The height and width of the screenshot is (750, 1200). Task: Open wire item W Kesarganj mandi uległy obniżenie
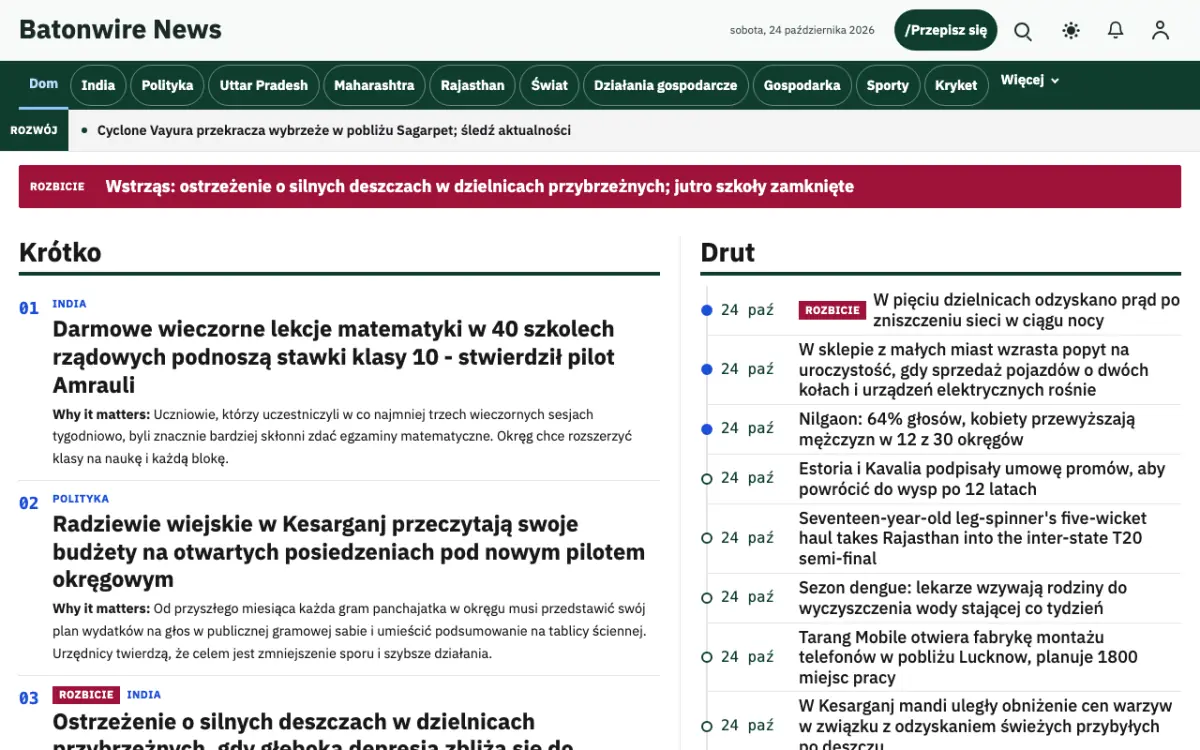(985, 725)
